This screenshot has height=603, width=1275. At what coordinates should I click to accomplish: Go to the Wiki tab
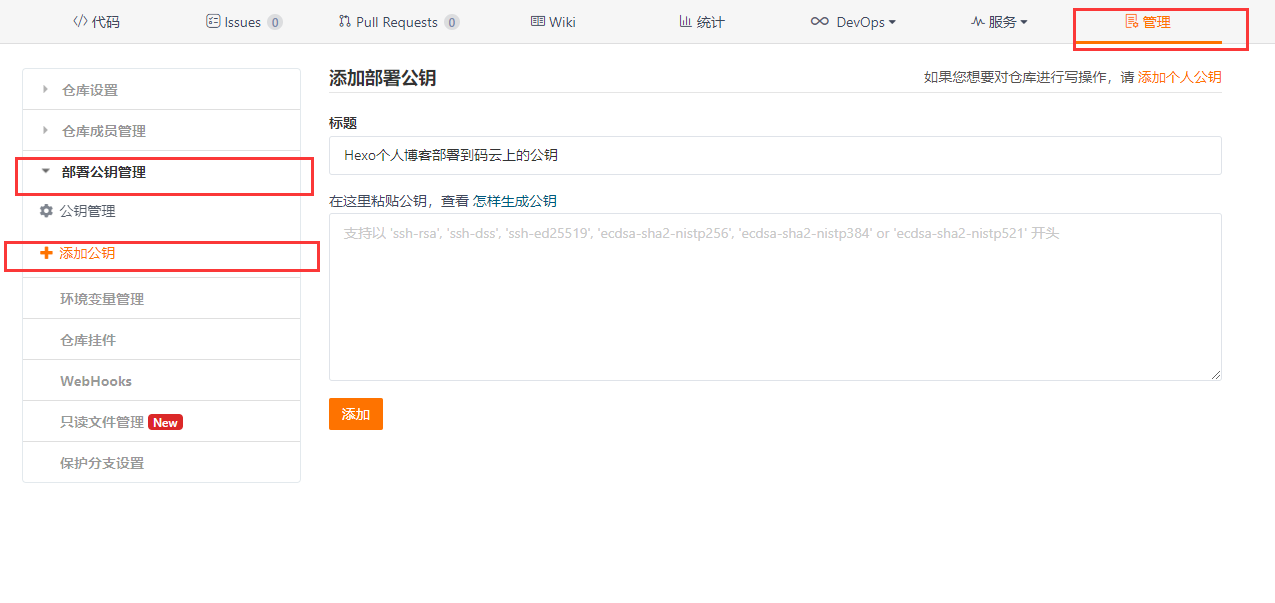click(x=553, y=22)
